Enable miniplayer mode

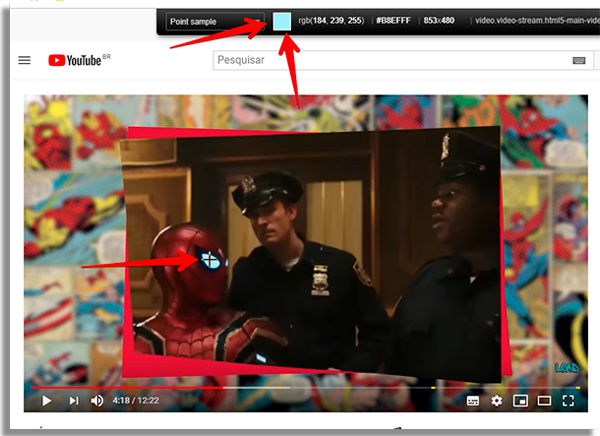[520, 401]
